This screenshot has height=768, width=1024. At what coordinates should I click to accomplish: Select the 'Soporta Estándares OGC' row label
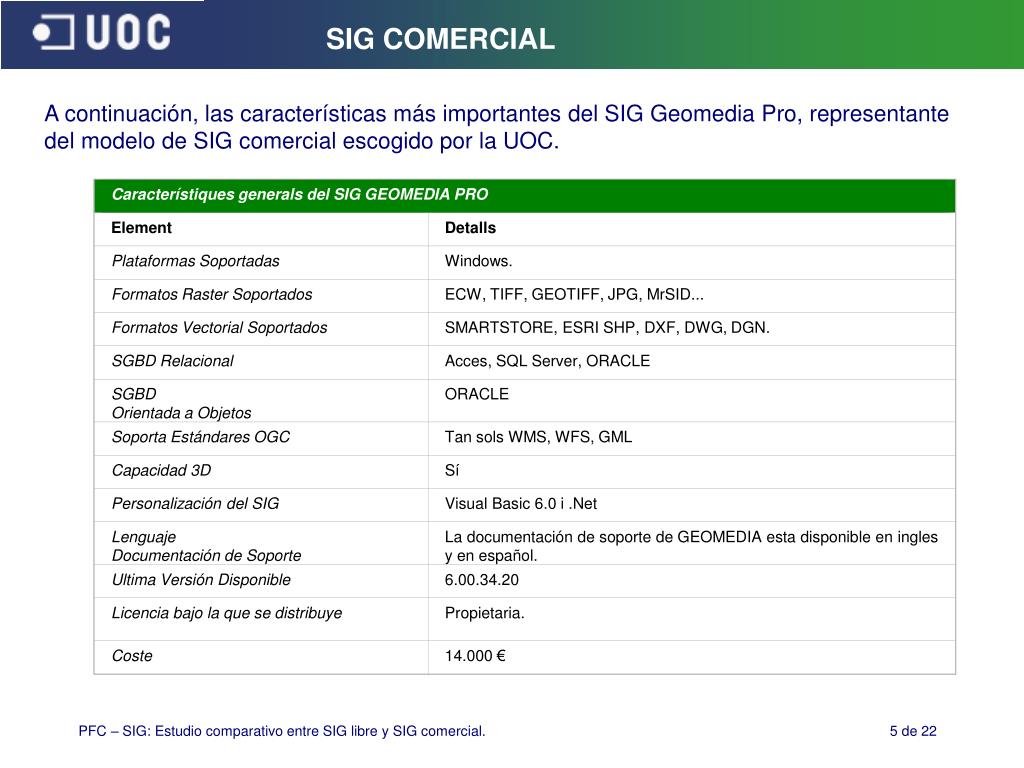(x=200, y=437)
